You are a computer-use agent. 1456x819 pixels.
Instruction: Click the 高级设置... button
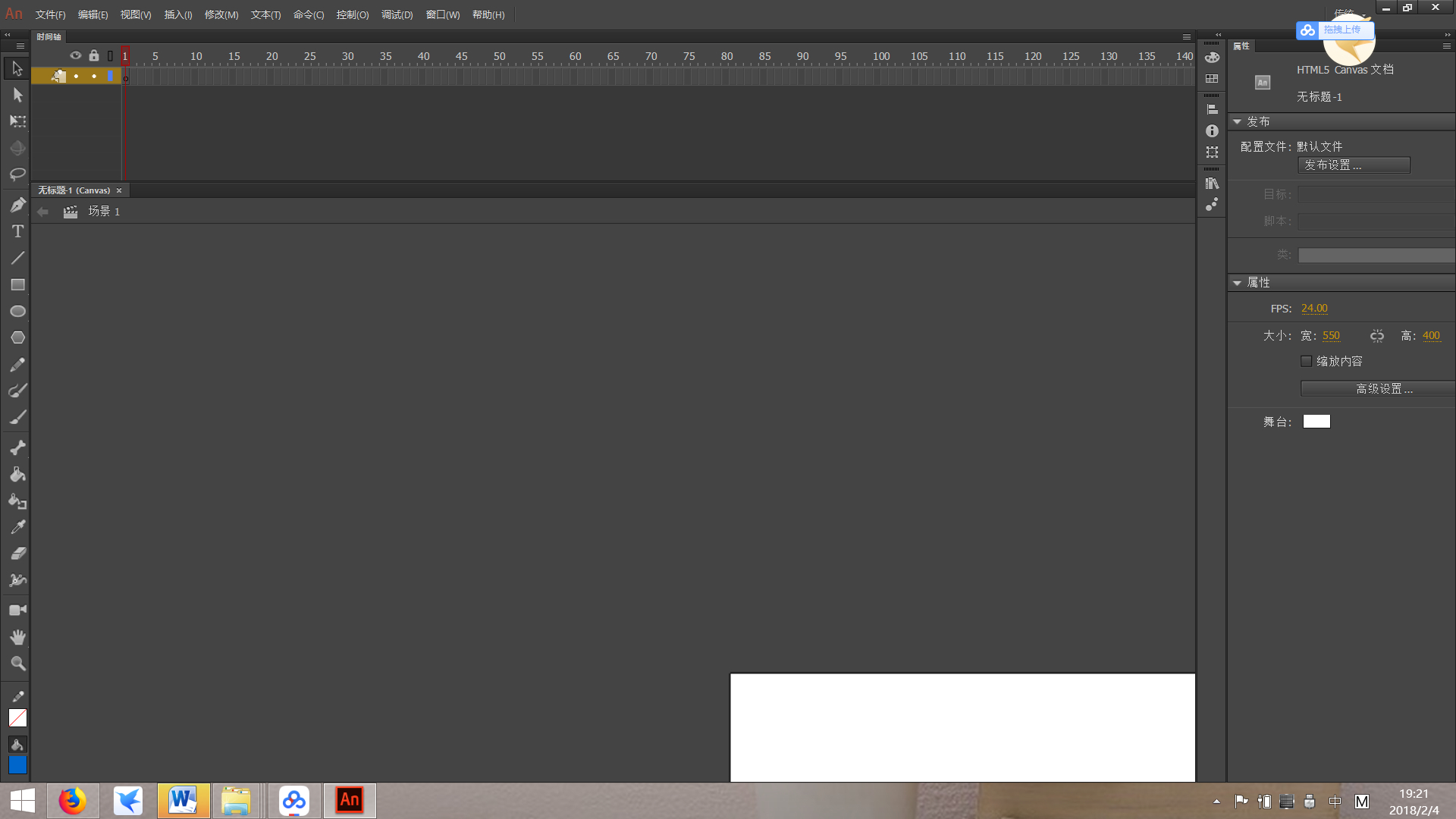1378,389
